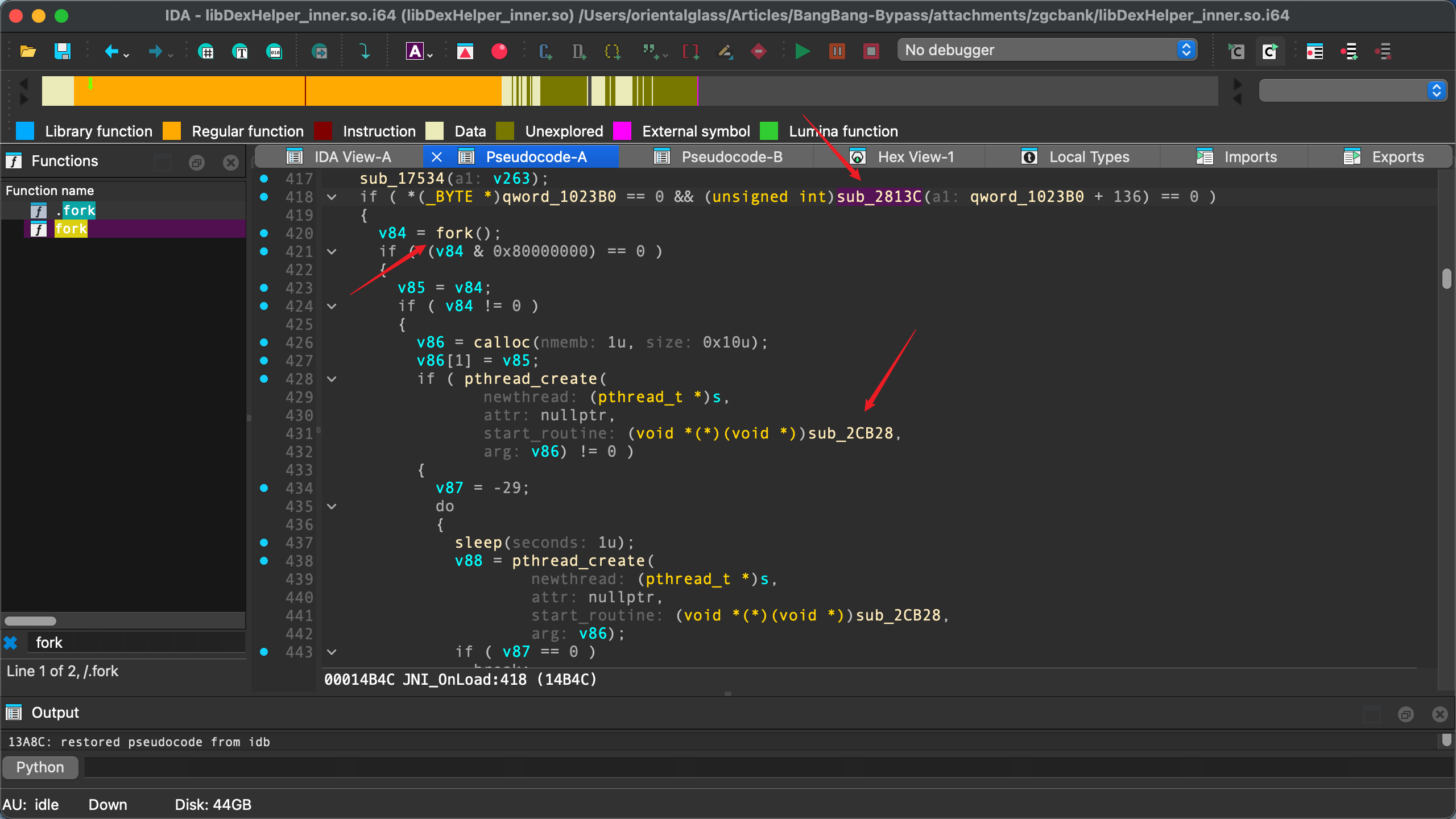Switch to the IDA View-A tab
1456x819 pixels.
tap(340, 157)
